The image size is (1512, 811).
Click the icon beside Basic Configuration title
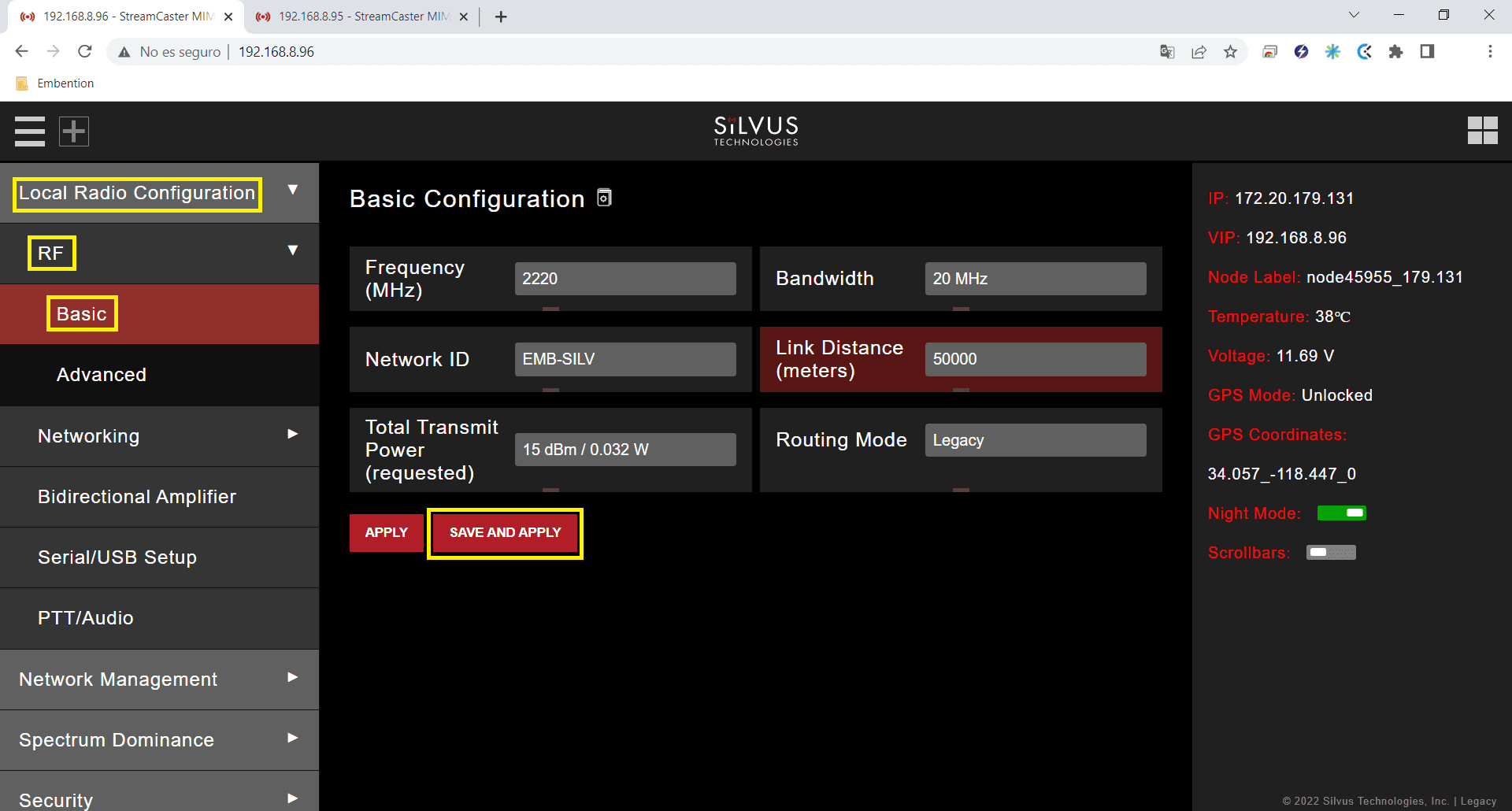click(604, 198)
